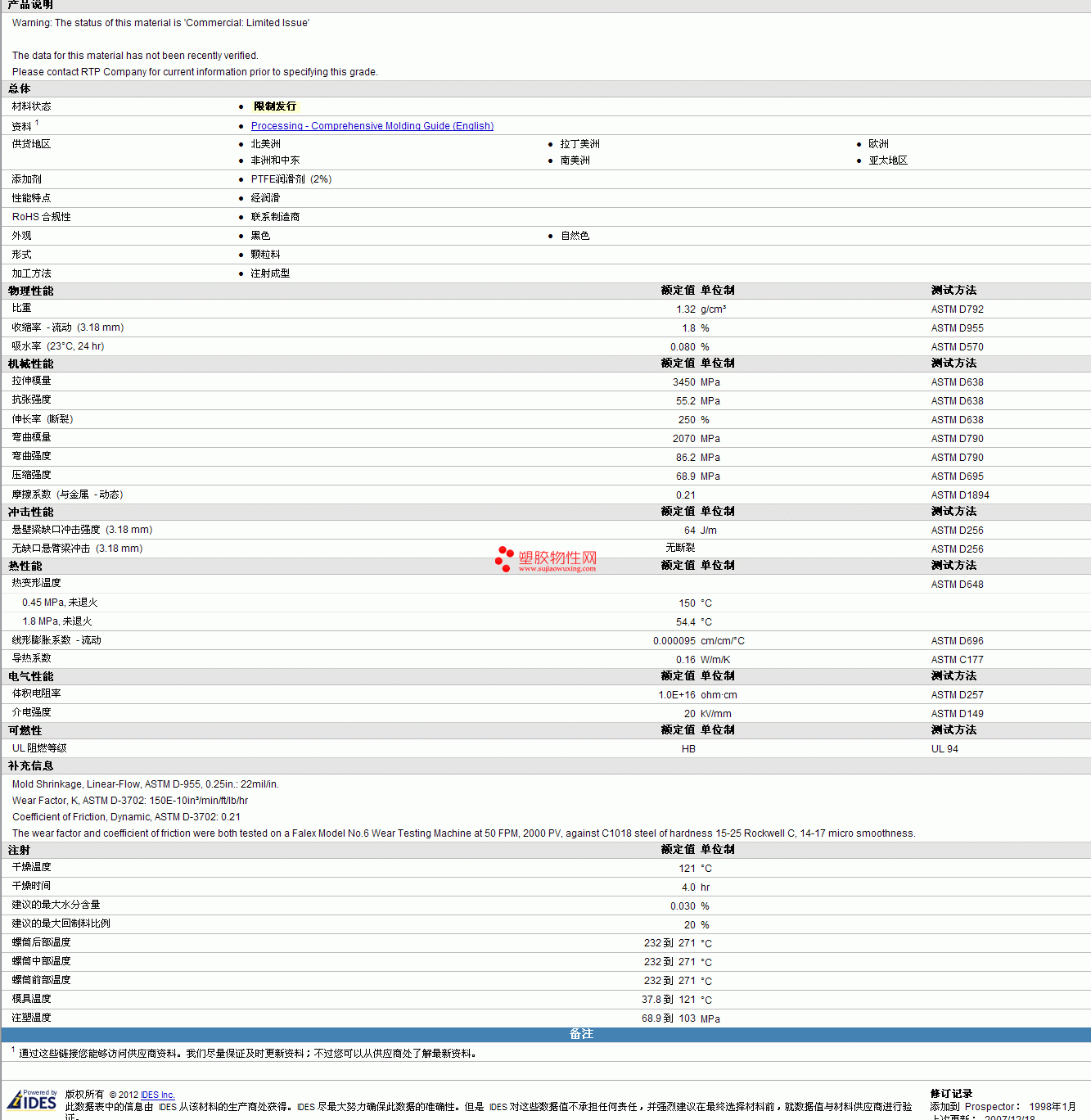Click the 南美洲 availability region
The height and width of the screenshot is (1120, 1091).
click(x=575, y=160)
